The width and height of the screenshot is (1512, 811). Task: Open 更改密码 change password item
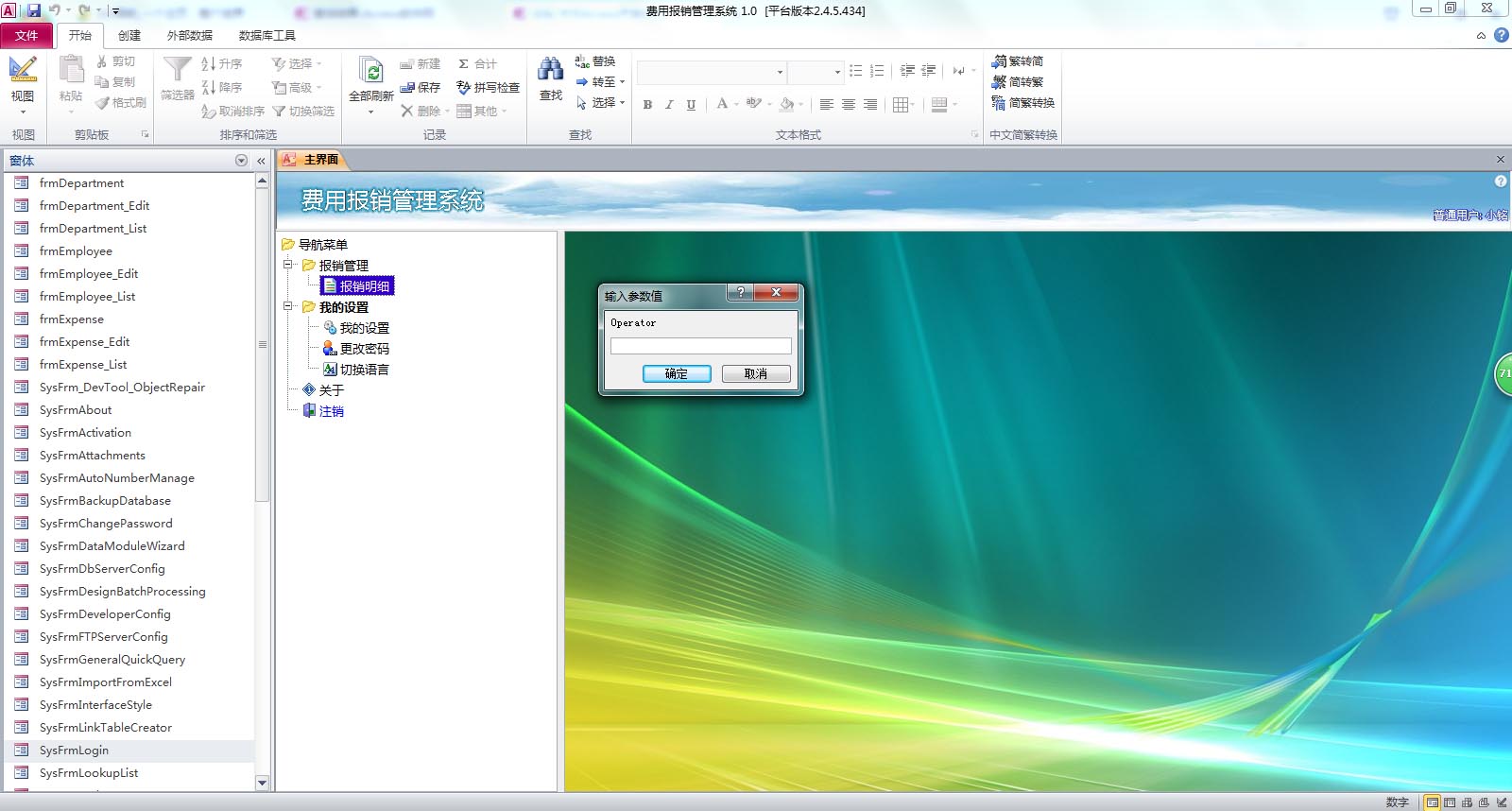tap(365, 349)
